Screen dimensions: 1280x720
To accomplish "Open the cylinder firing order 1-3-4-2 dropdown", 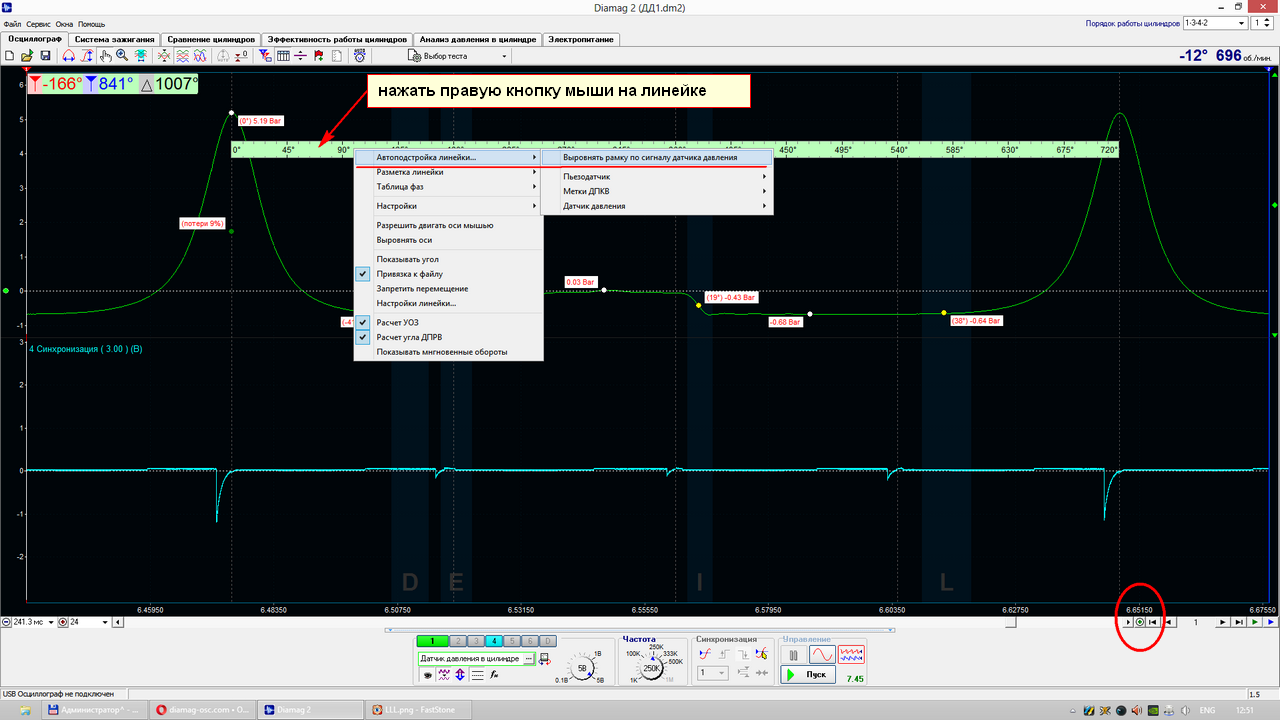I will coord(1215,23).
